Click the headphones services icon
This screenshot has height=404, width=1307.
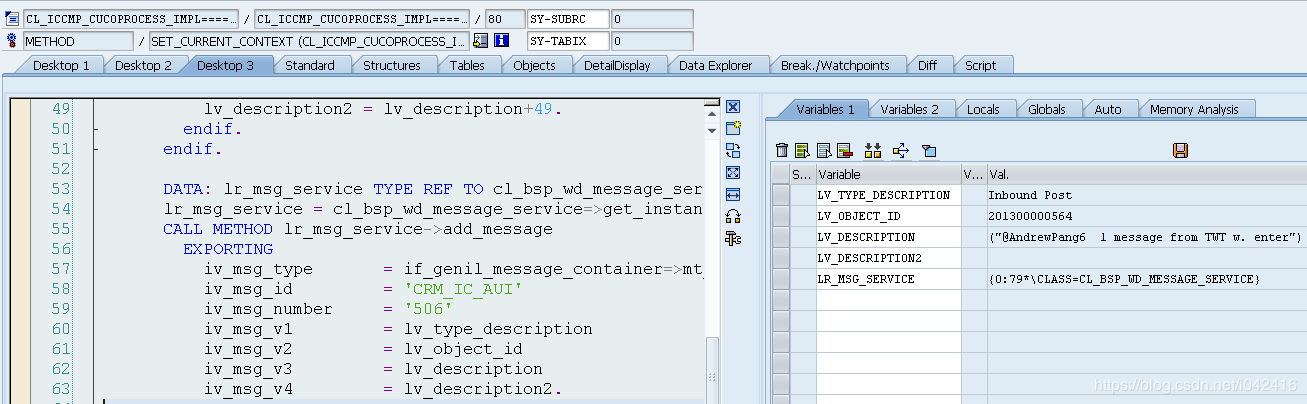(732, 216)
